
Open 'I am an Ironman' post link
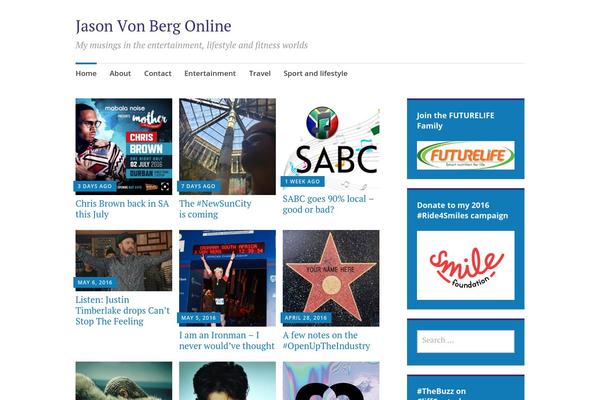coord(227,340)
